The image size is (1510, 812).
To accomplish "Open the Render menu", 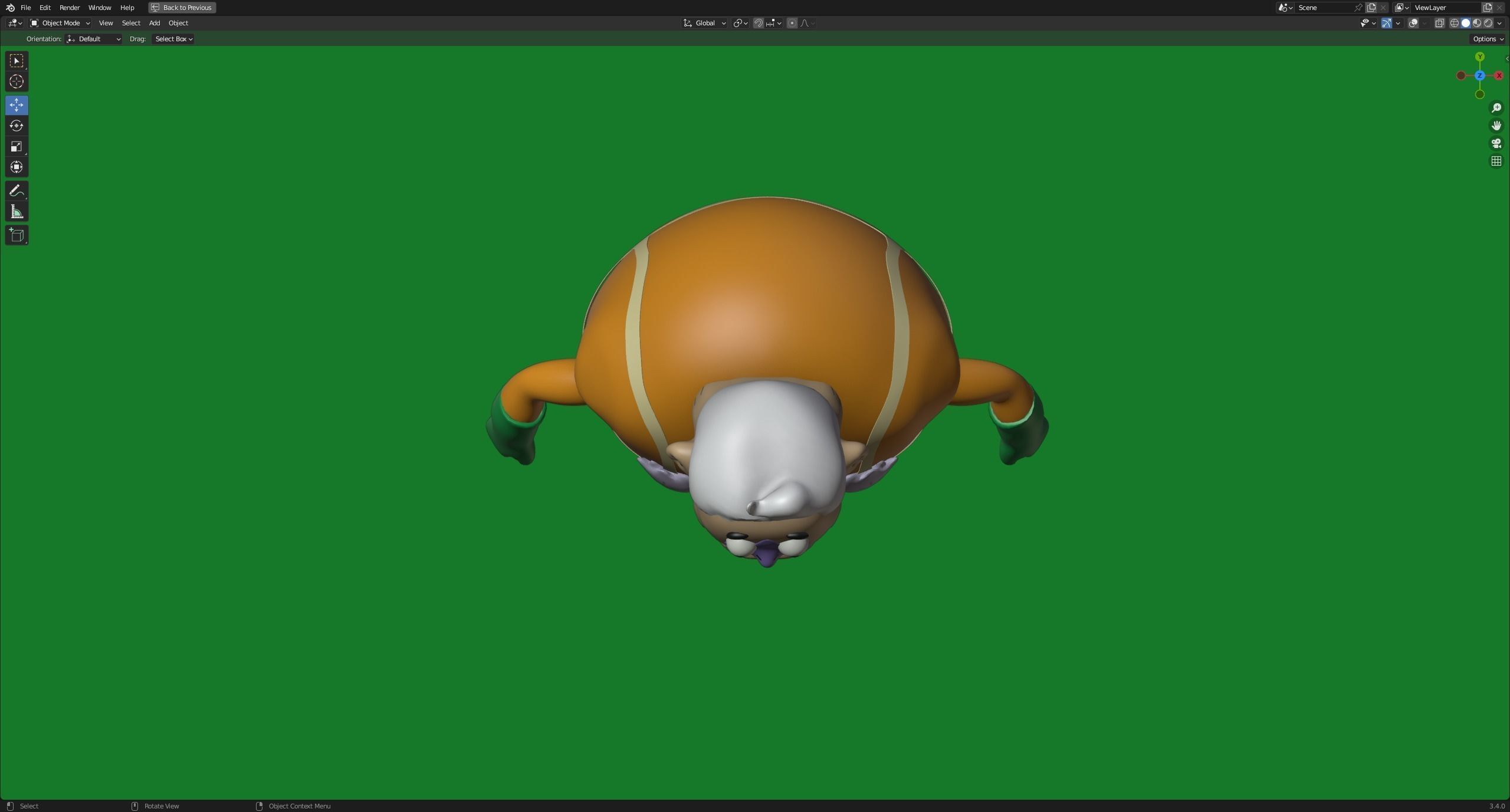I will coord(70,8).
